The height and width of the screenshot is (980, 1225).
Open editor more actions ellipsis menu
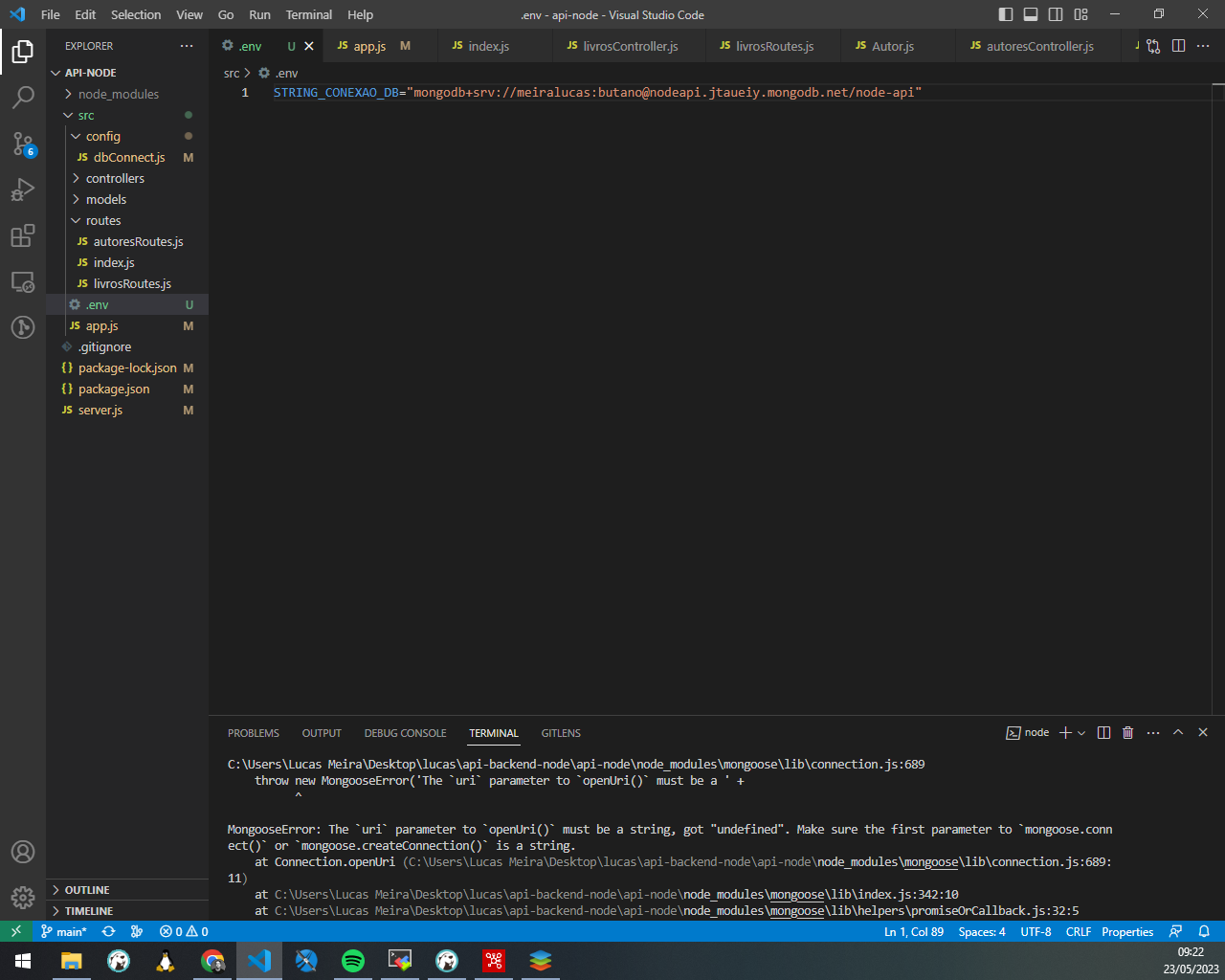tap(1203, 46)
